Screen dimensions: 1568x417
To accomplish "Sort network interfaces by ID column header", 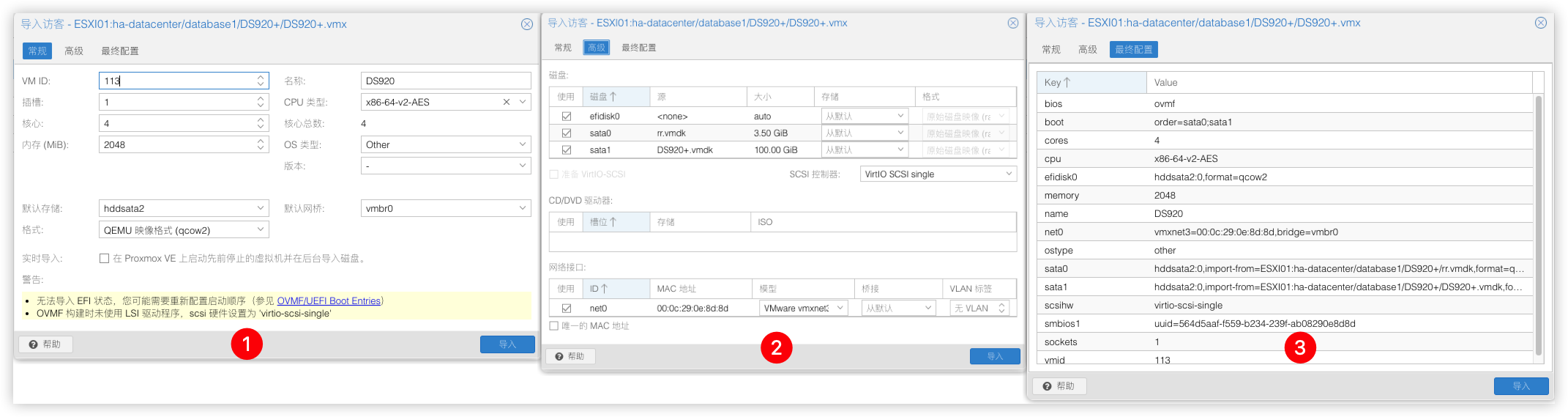I will 599,289.
